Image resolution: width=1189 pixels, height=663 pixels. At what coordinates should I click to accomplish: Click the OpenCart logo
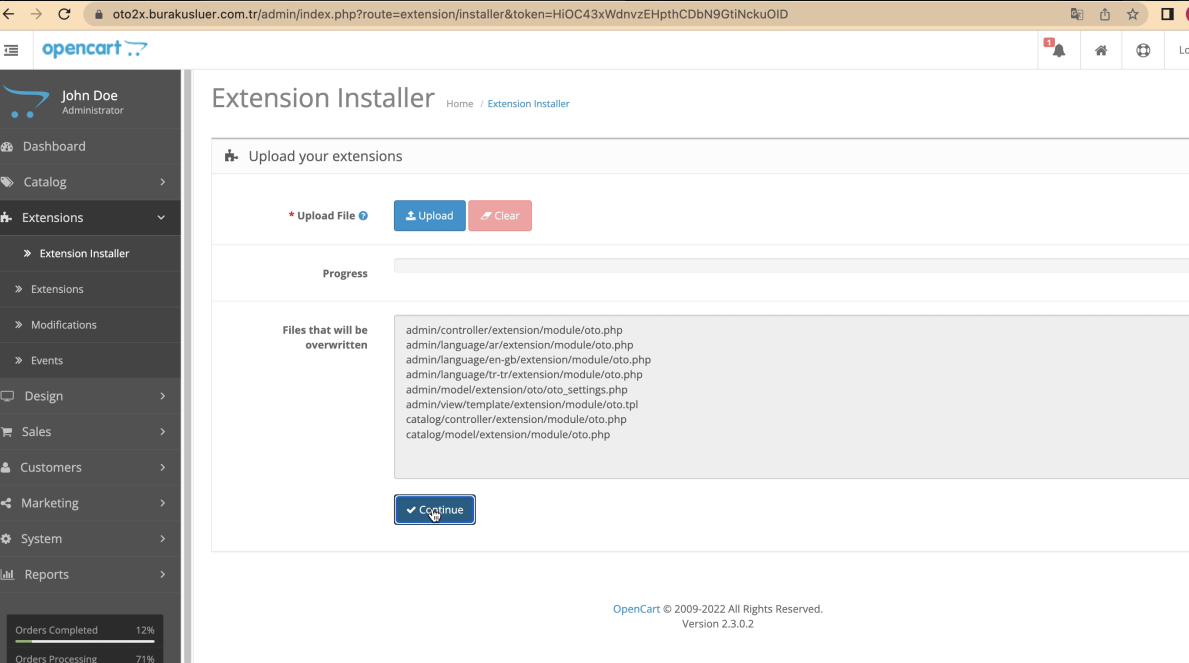[95, 49]
